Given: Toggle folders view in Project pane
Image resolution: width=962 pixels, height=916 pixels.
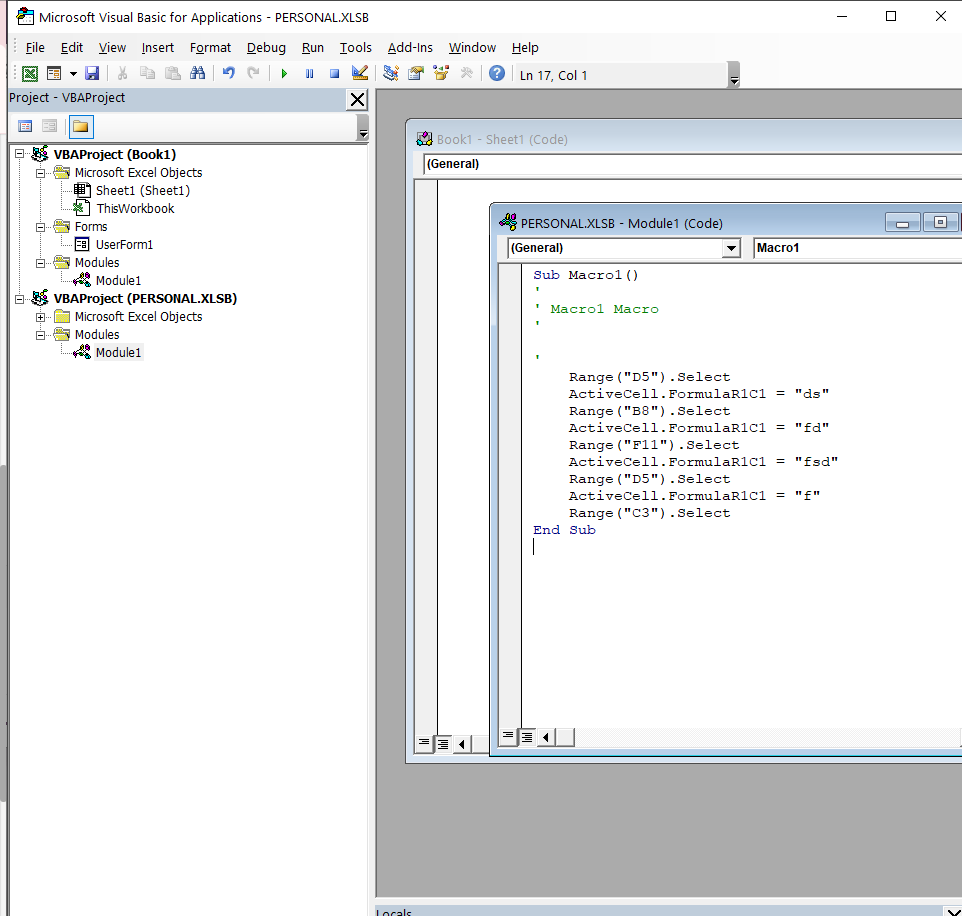Looking at the screenshot, I should pos(80,127).
